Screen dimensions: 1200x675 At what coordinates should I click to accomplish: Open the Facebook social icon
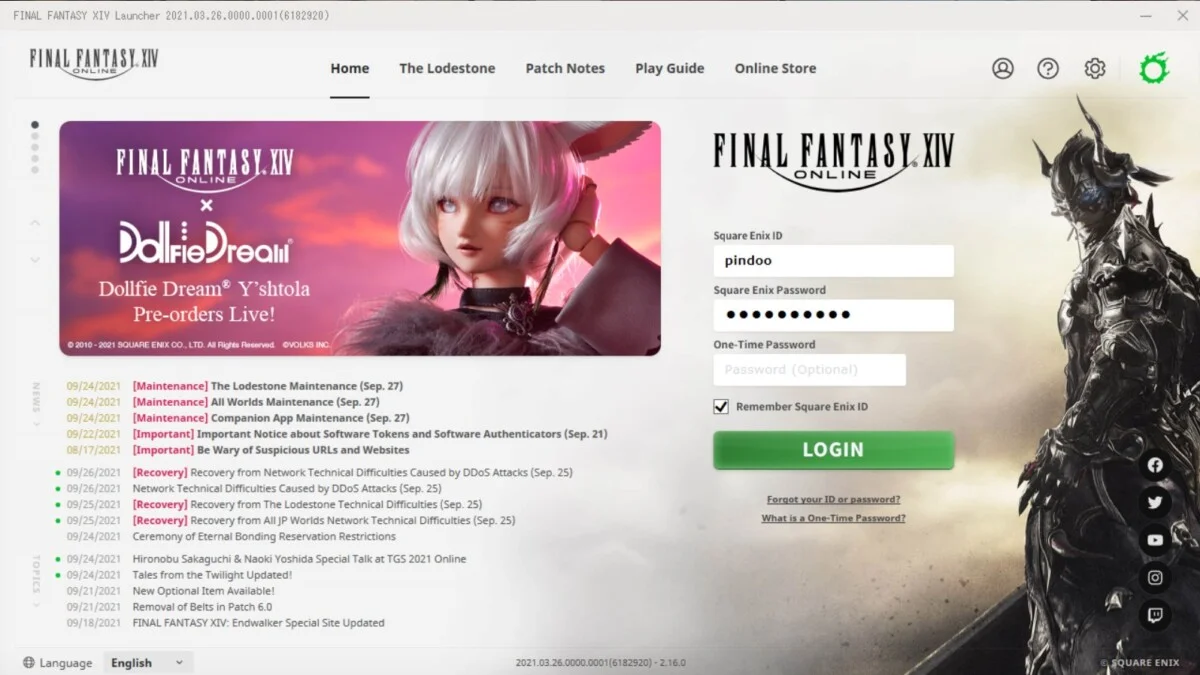[x=1155, y=465]
